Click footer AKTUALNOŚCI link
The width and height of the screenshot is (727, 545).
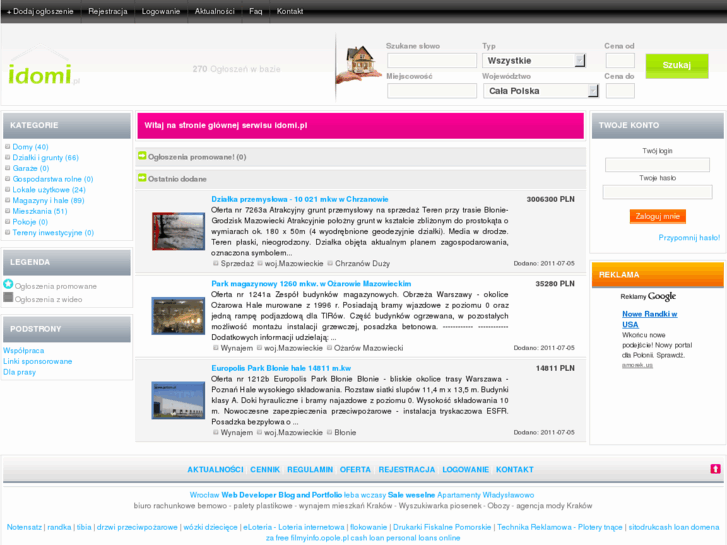(x=215, y=469)
